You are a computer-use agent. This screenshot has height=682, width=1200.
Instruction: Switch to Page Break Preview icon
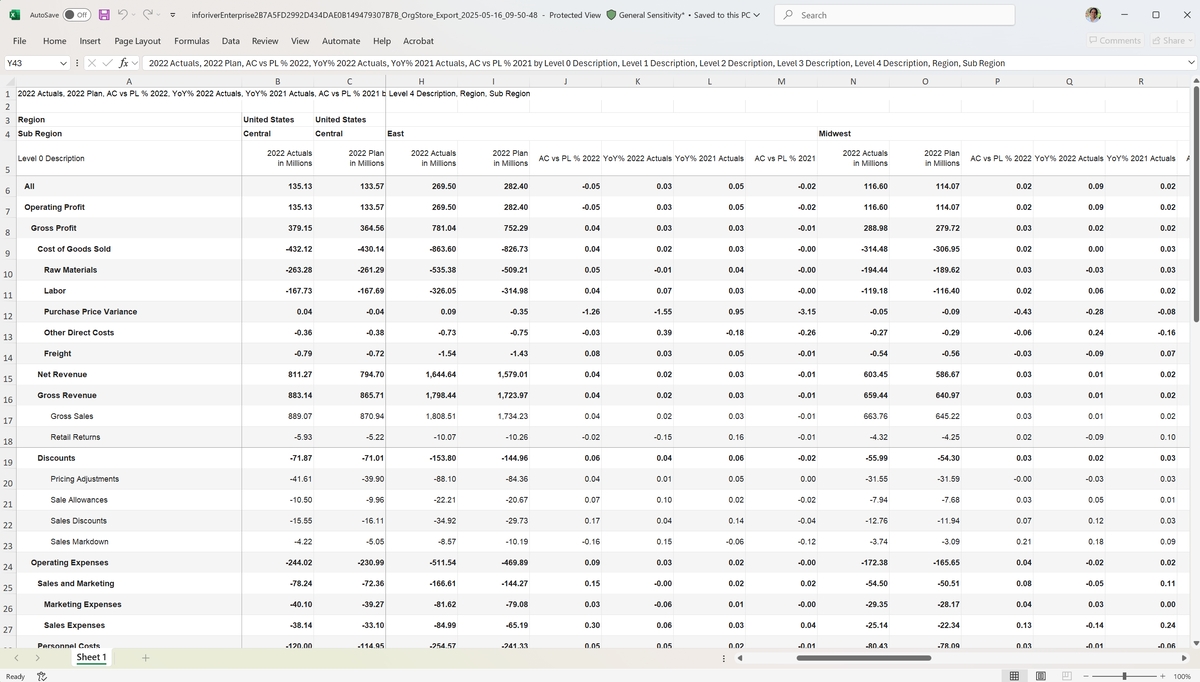1066,676
